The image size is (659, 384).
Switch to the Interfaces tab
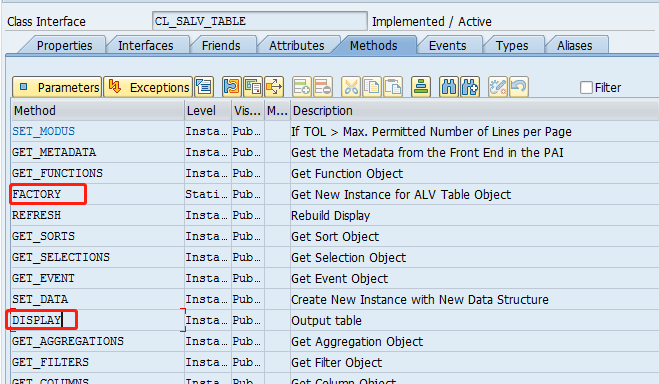pos(145,45)
